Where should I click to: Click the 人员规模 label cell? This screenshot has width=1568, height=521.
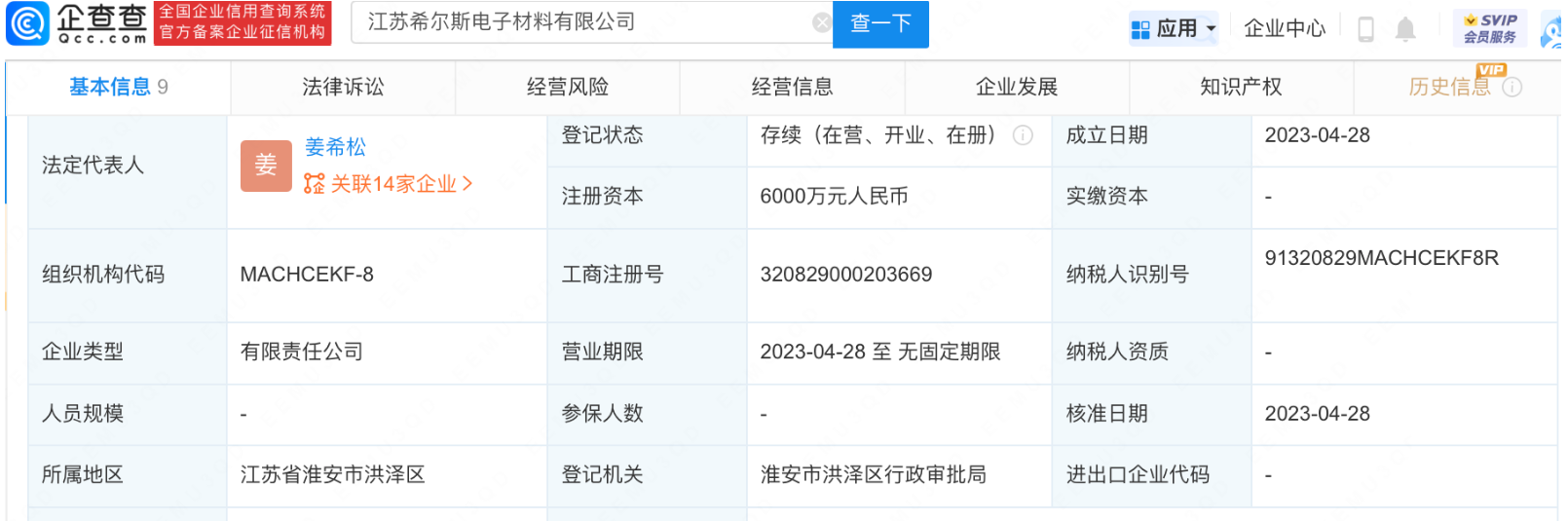128,414
